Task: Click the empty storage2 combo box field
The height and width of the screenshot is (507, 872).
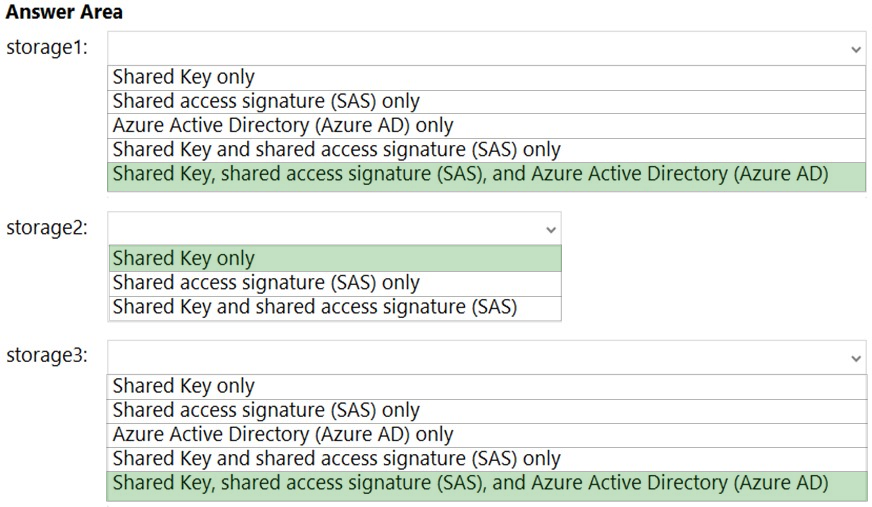Action: pos(335,228)
